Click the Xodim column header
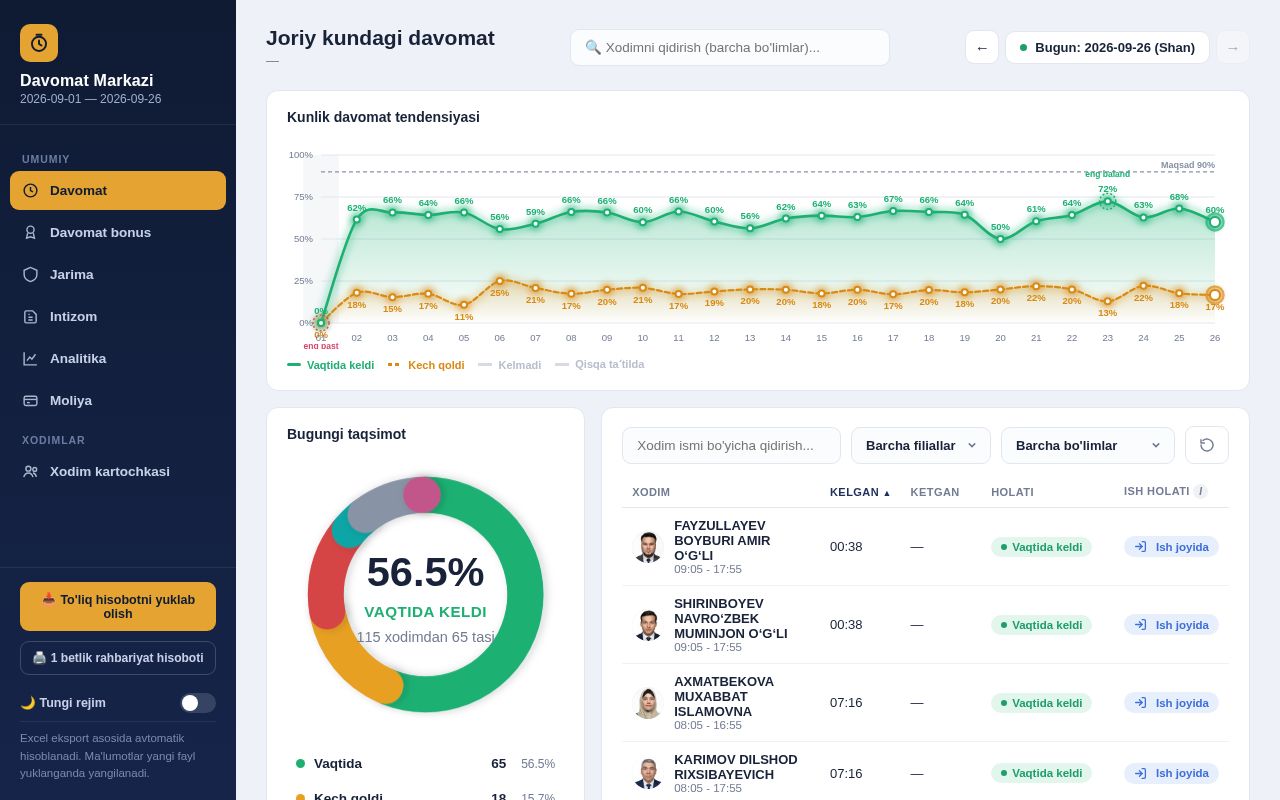The image size is (1280, 800). point(651,492)
